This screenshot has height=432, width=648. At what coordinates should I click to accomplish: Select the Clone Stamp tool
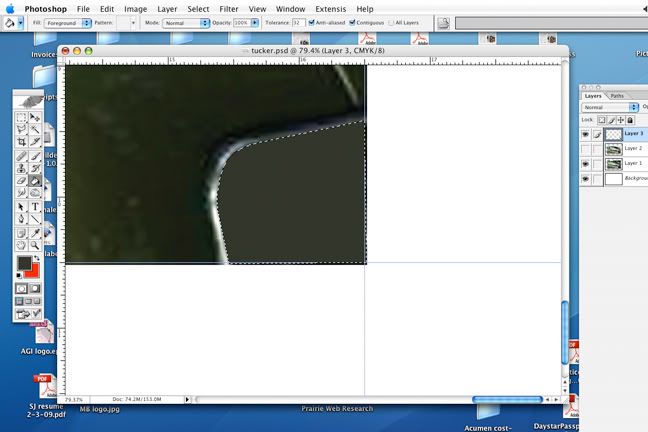(21, 168)
